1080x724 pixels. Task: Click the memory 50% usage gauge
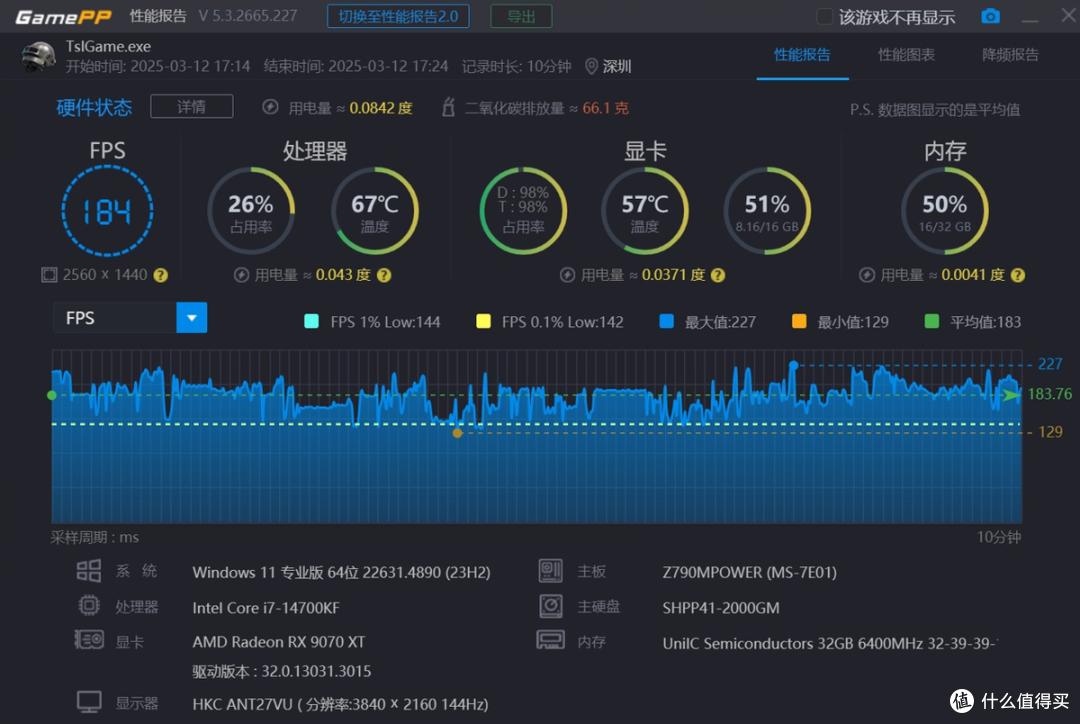944,211
